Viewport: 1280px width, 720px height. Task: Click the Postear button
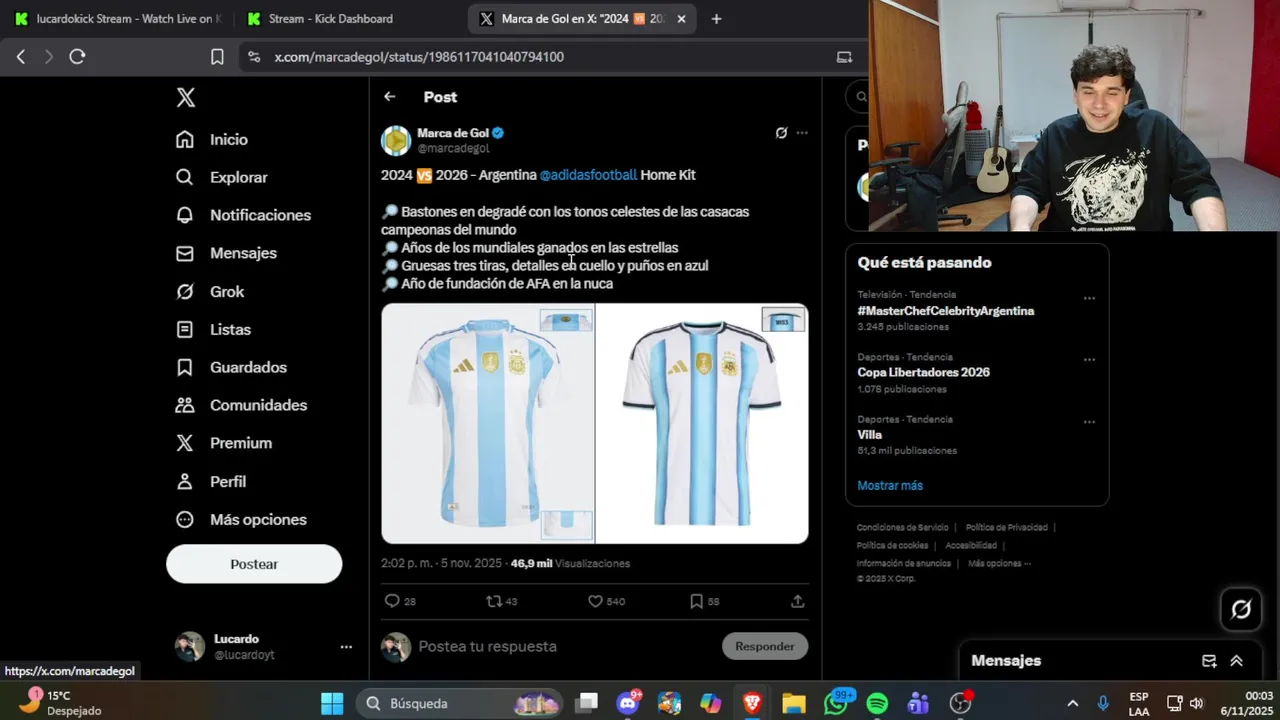click(x=254, y=564)
